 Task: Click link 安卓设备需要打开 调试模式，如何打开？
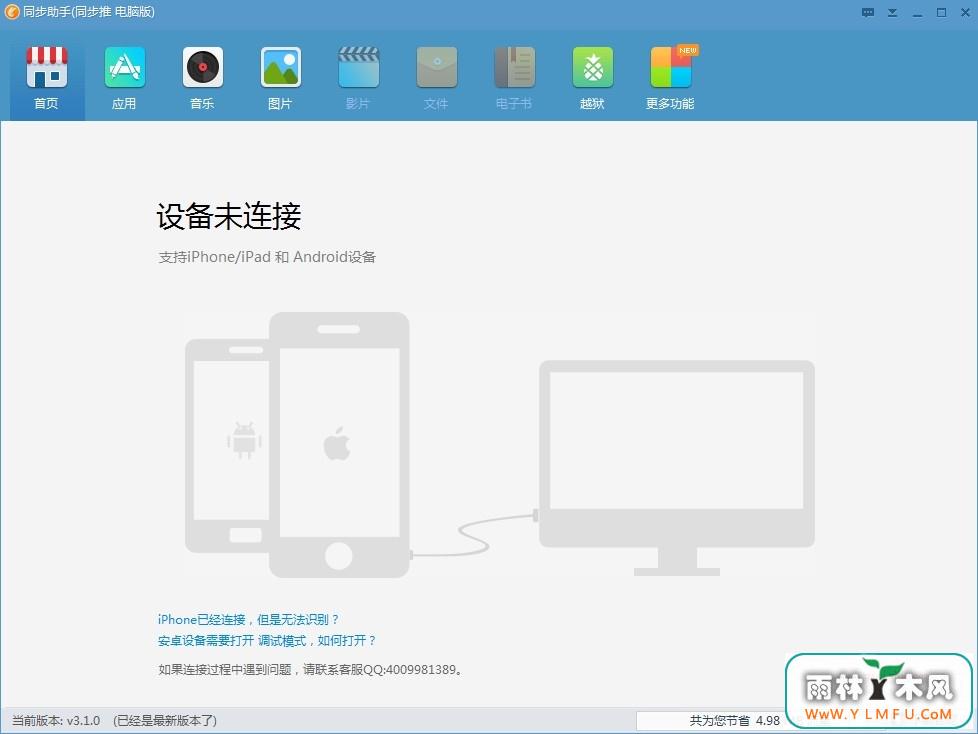point(267,640)
